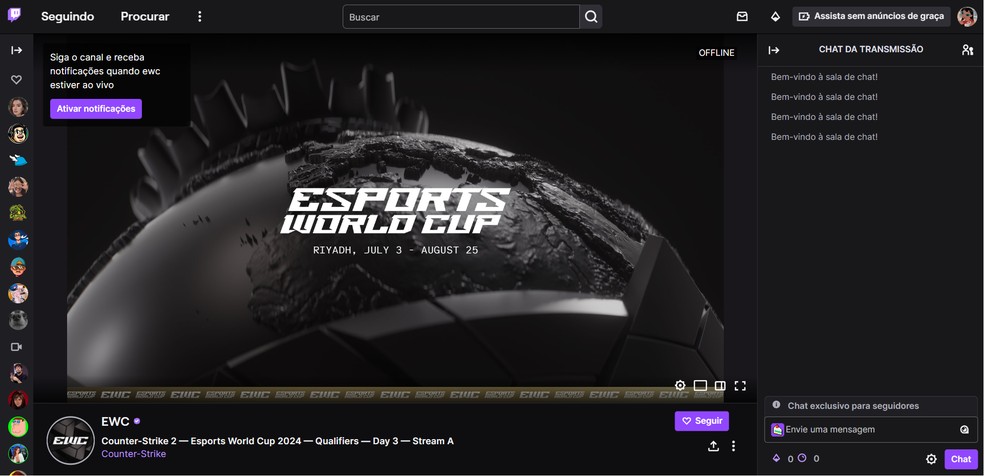The image size is (984, 476).
Task: Click the chat identity cake badge icon
Action: click(778, 430)
